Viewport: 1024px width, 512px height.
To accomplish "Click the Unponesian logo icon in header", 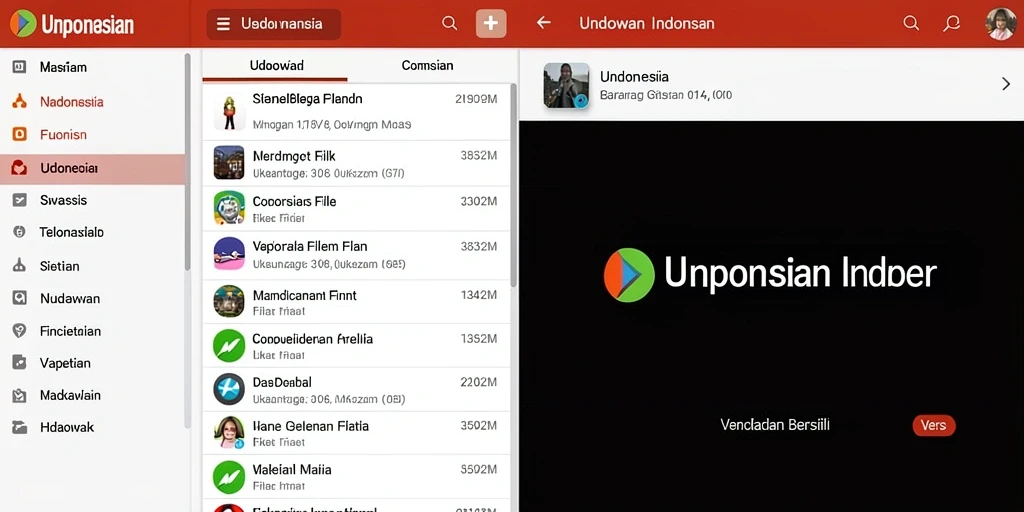I will 23,24.
